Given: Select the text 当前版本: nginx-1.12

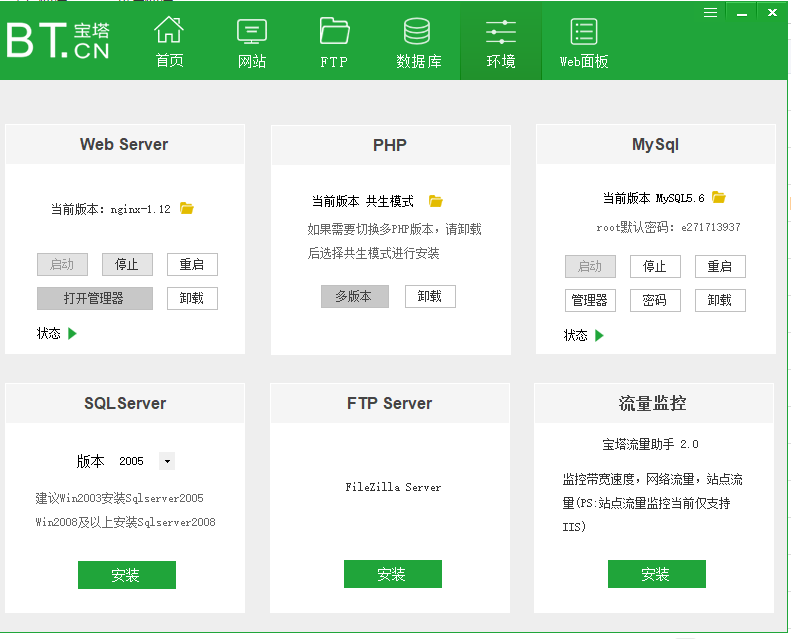Looking at the screenshot, I should pos(110,209).
